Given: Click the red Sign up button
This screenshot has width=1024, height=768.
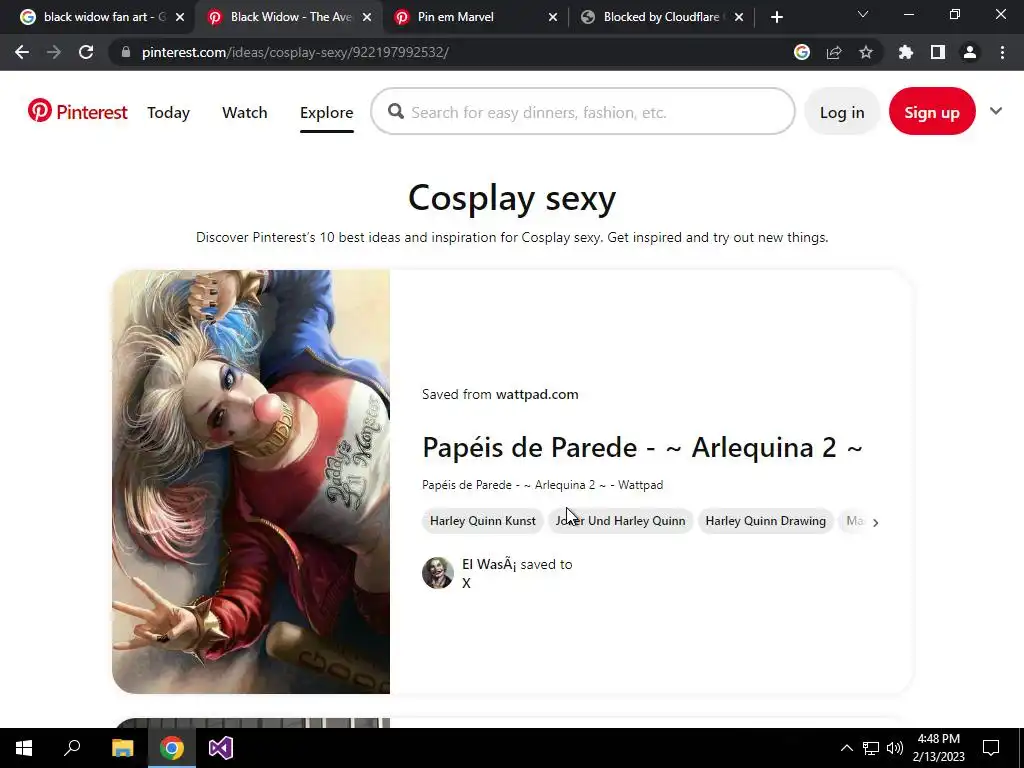Looking at the screenshot, I should point(932,112).
